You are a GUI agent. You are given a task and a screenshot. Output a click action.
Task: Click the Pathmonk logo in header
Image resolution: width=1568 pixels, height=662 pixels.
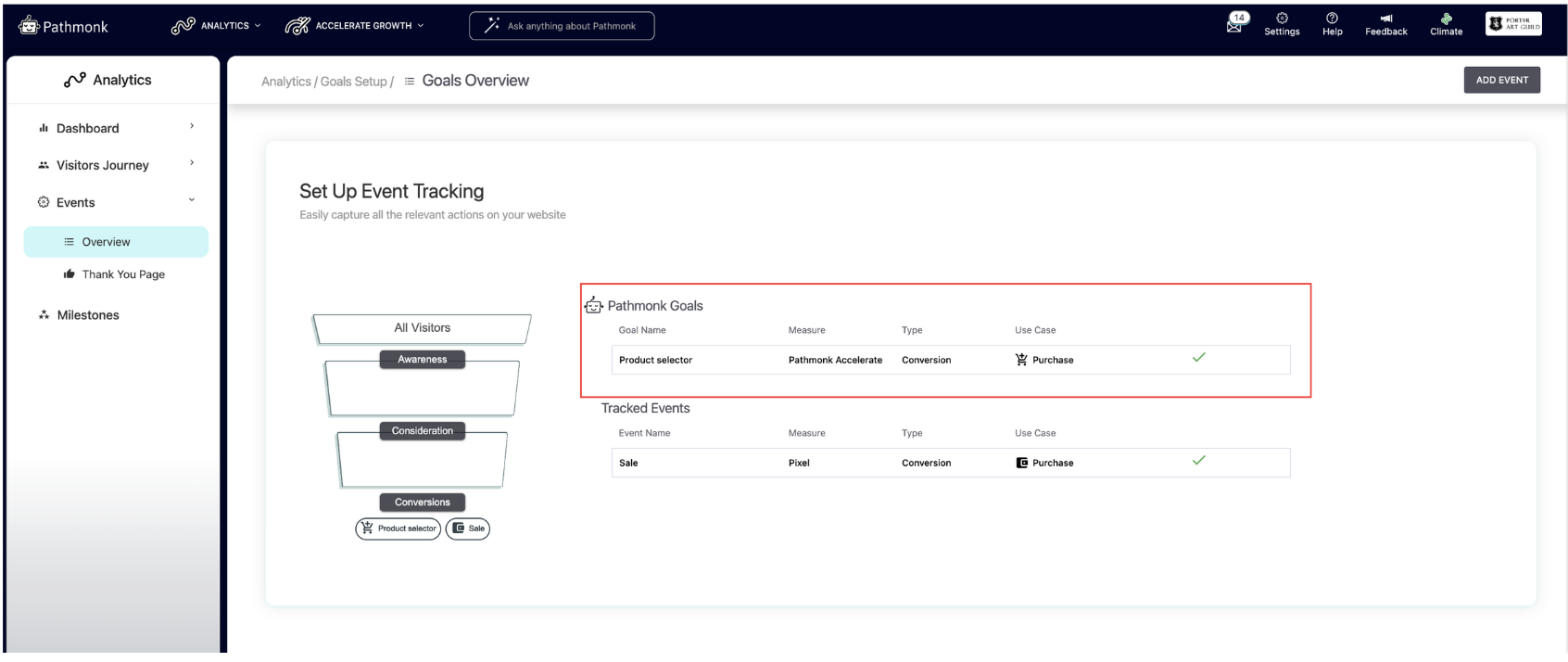tap(63, 27)
